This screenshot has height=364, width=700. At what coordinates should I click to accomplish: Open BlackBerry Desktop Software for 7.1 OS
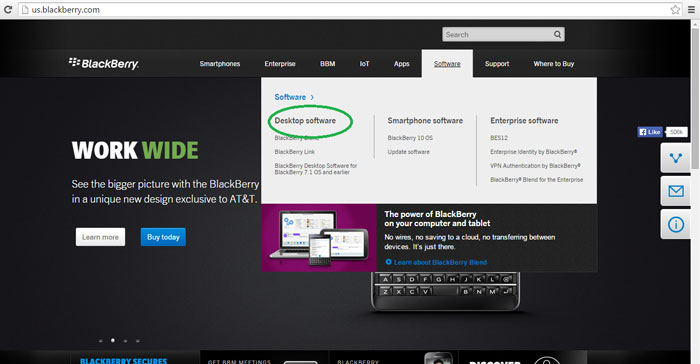tap(316, 169)
